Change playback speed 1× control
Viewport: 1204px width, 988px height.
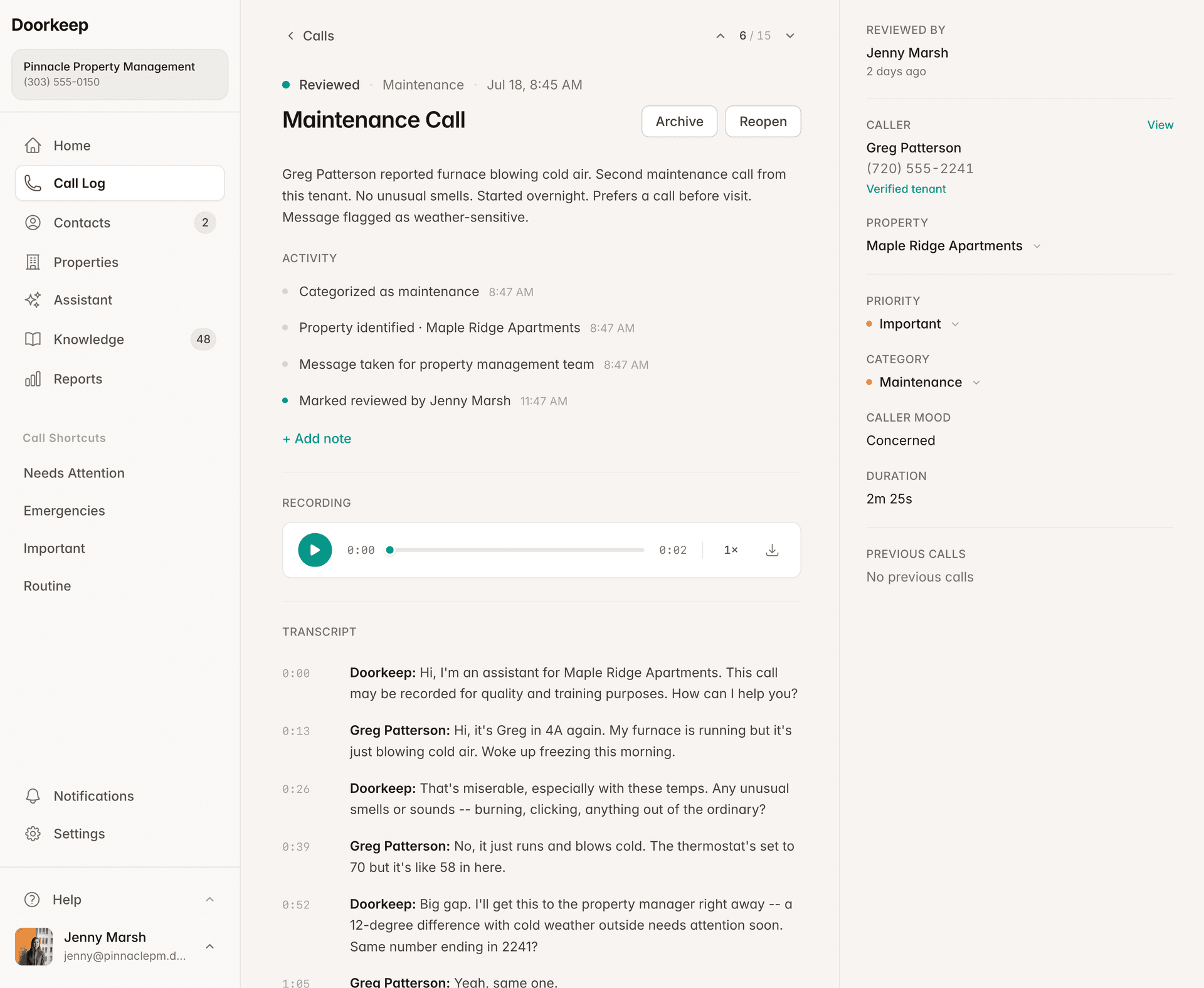coord(731,550)
